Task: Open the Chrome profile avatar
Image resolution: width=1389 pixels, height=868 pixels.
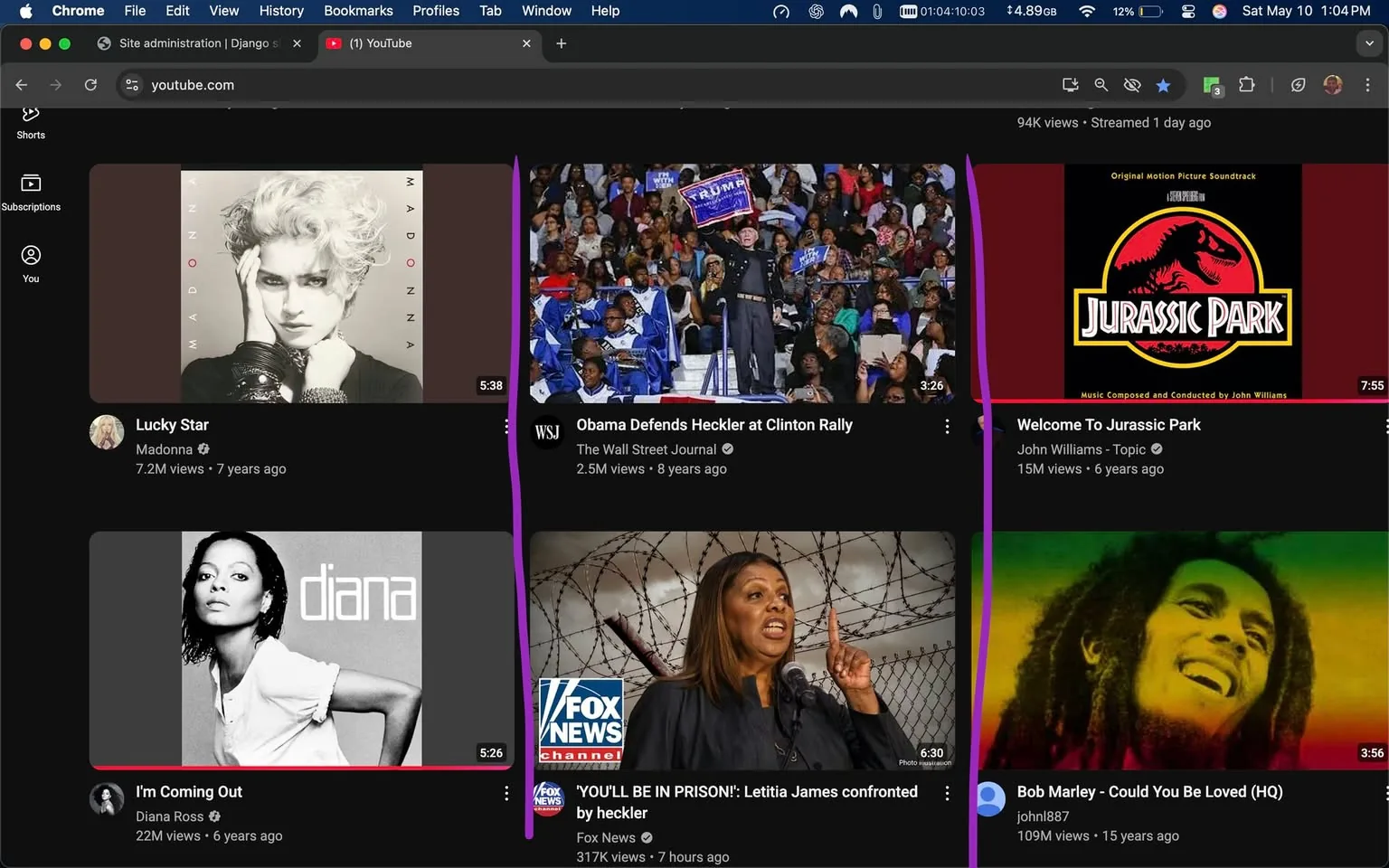Action: pos(1332,84)
